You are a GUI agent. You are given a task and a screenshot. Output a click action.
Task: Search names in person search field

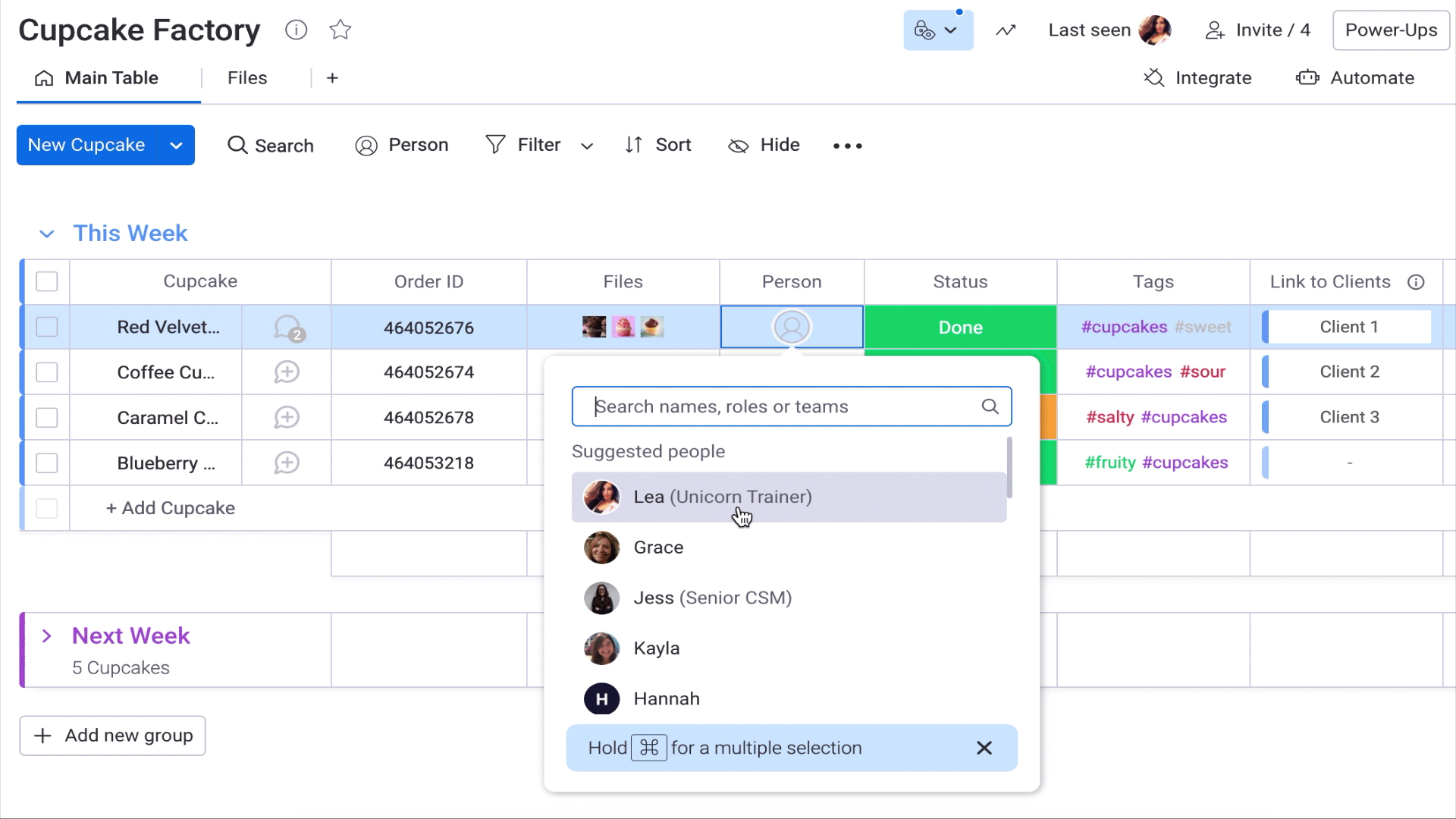(x=792, y=406)
